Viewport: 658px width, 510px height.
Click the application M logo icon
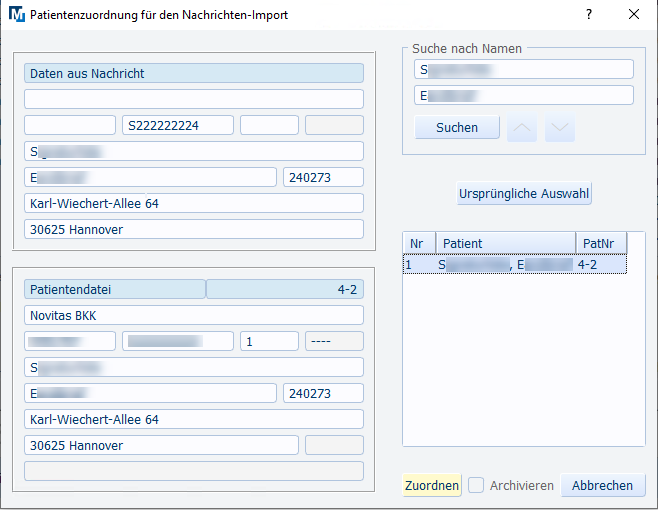tap(17, 14)
